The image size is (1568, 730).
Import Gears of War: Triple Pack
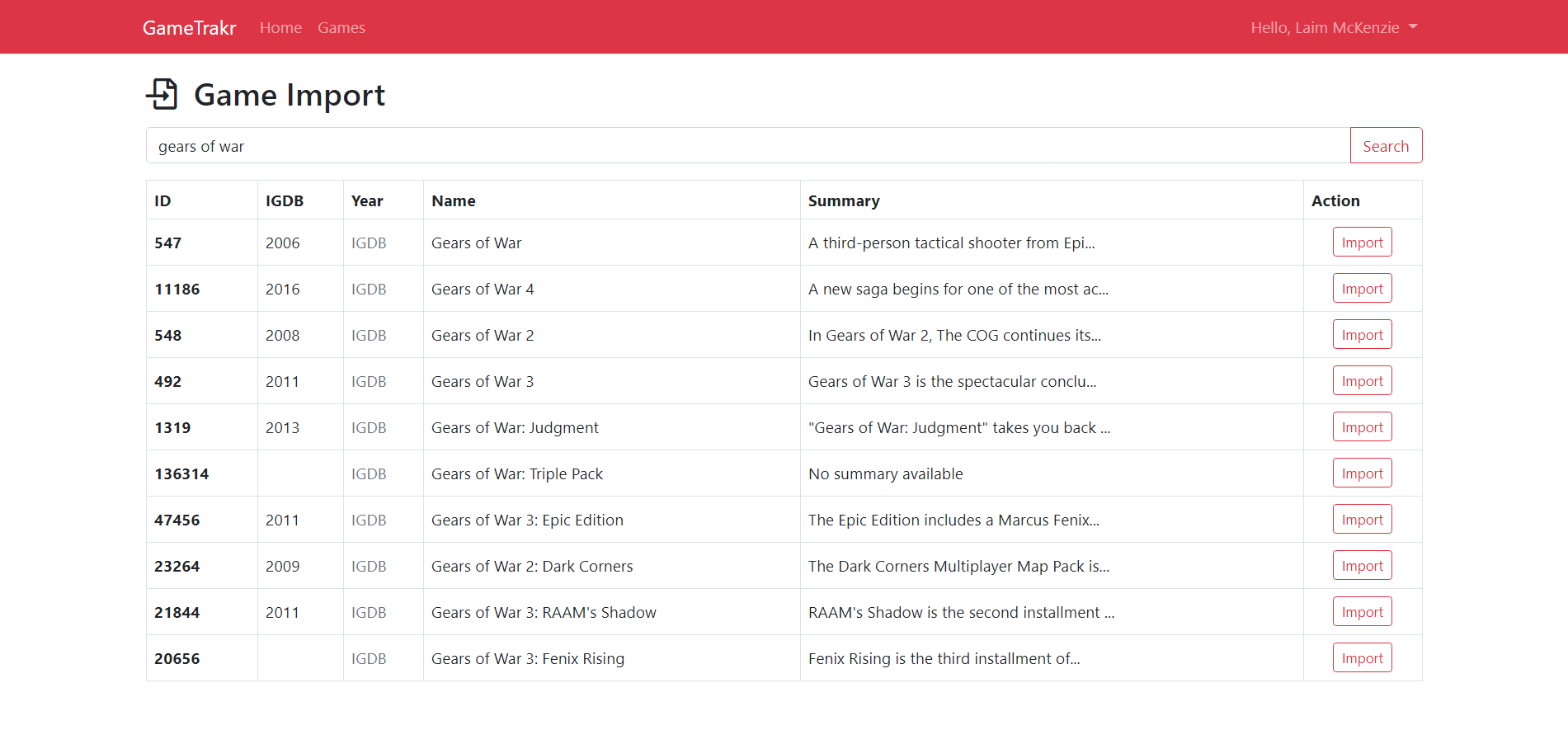1361,473
